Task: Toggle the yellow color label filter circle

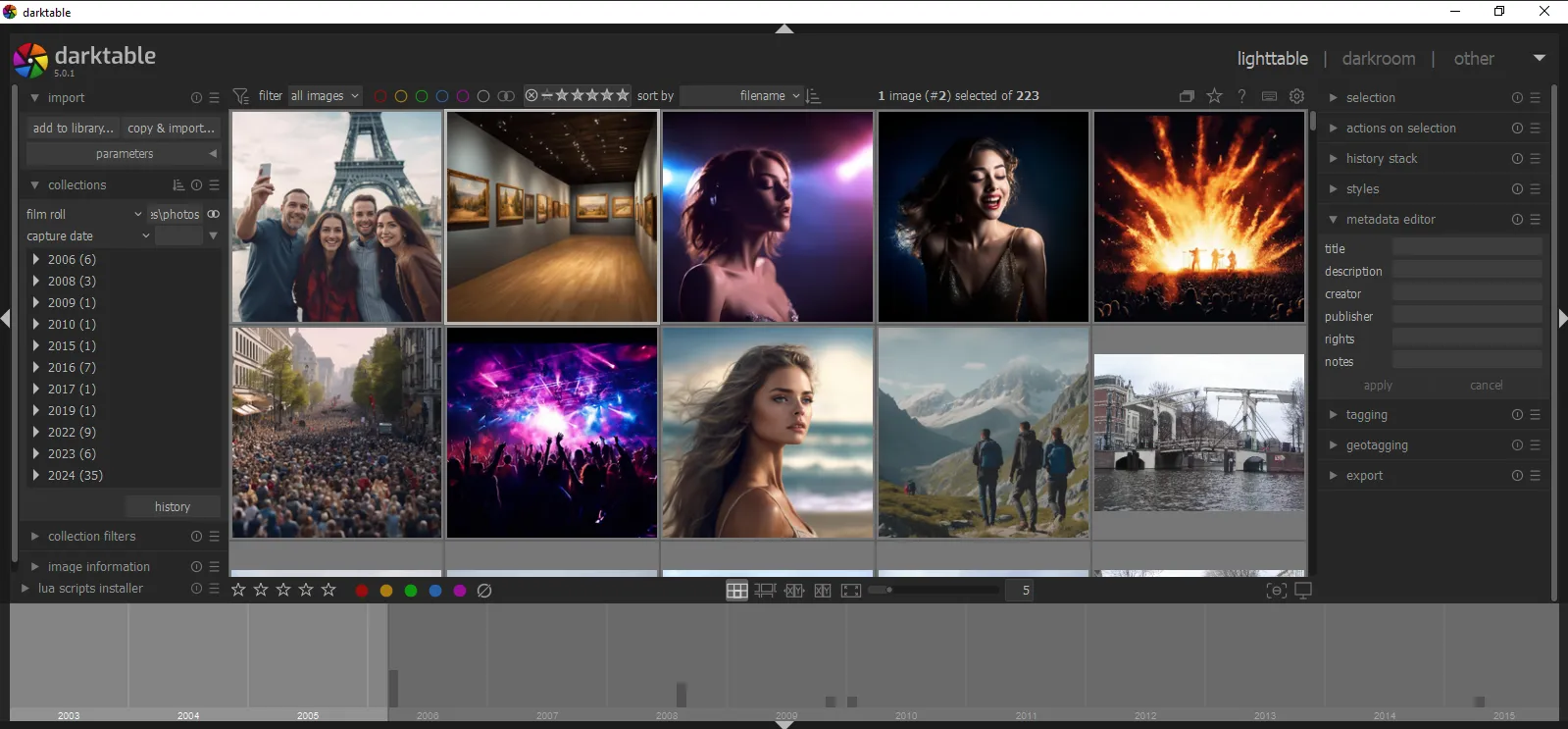Action: tap(401, 96)
